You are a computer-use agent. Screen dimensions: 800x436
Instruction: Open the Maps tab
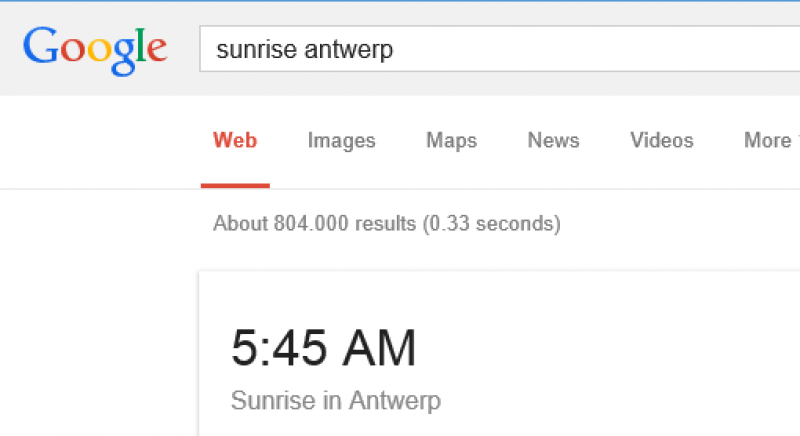(x=451, y=141)
